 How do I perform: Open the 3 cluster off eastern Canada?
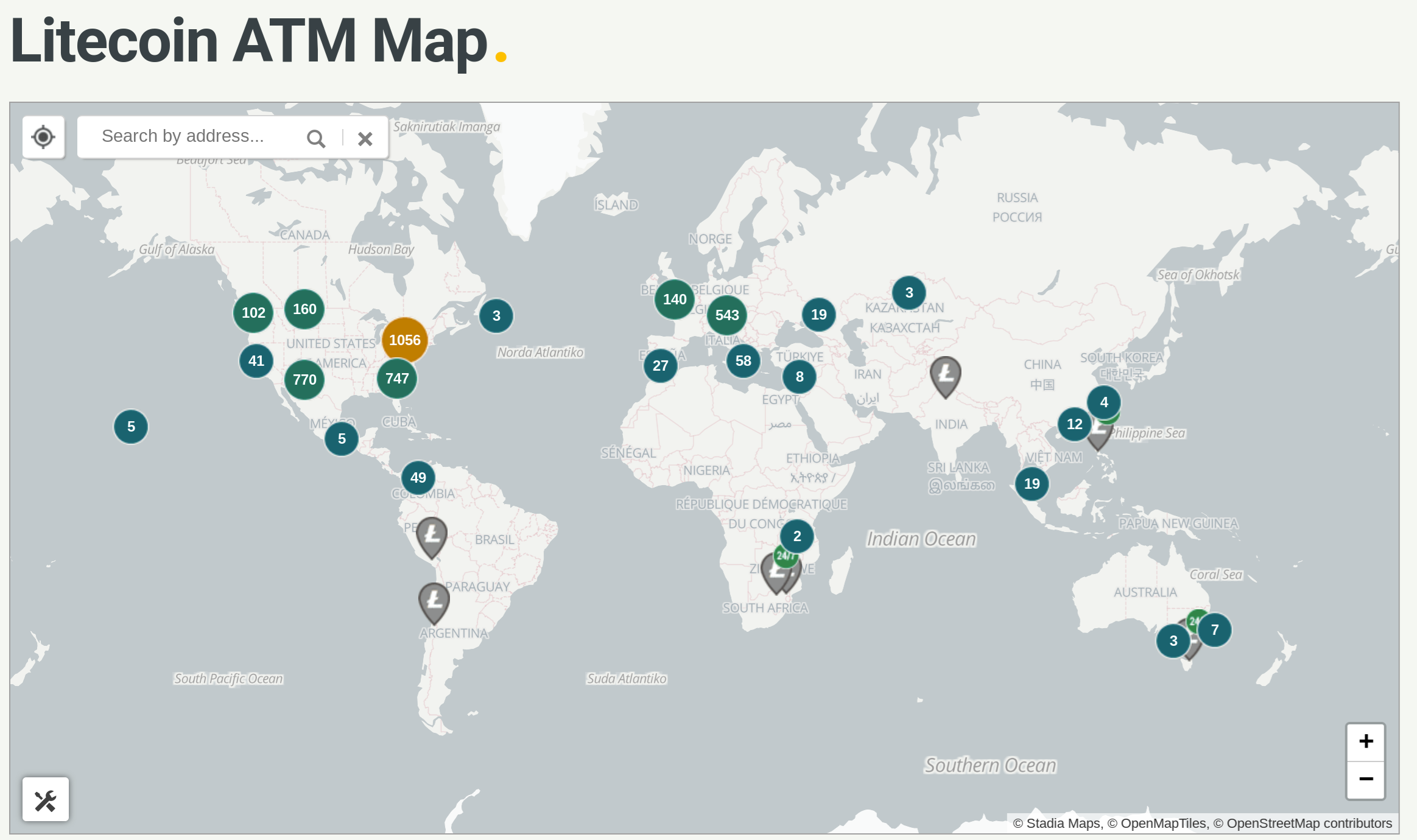point(496,316)
